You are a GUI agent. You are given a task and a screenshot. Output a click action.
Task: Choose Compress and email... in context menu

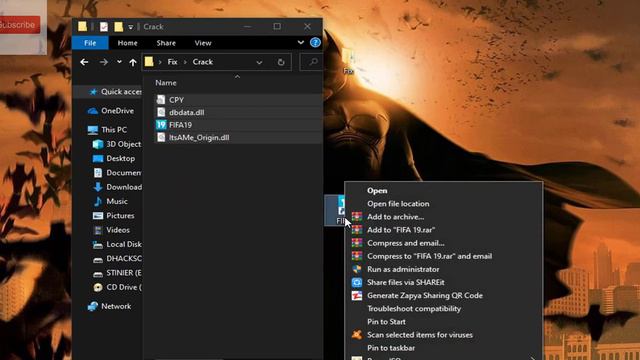(405, 243)
